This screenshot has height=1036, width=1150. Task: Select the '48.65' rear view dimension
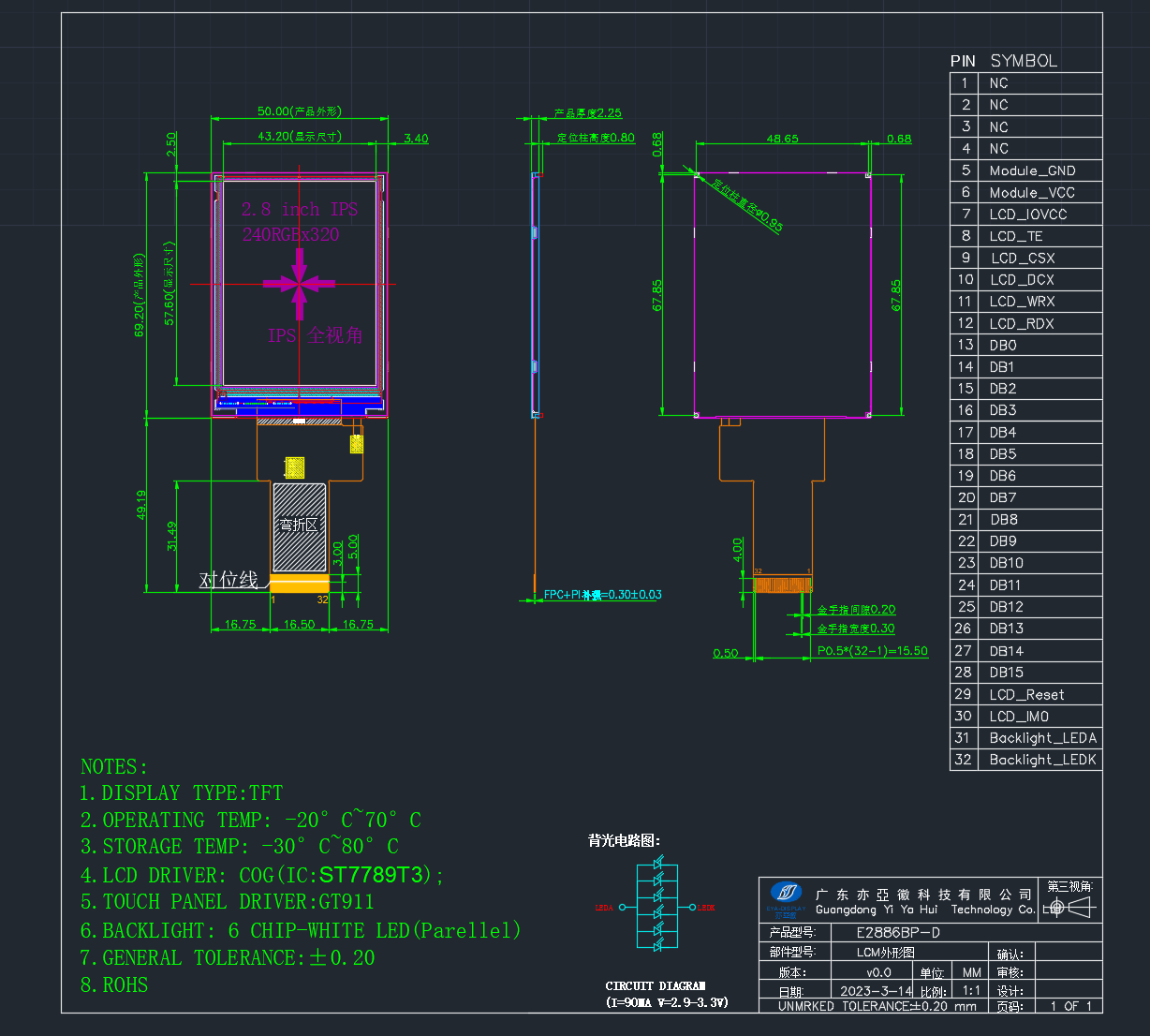pos(782,139)
